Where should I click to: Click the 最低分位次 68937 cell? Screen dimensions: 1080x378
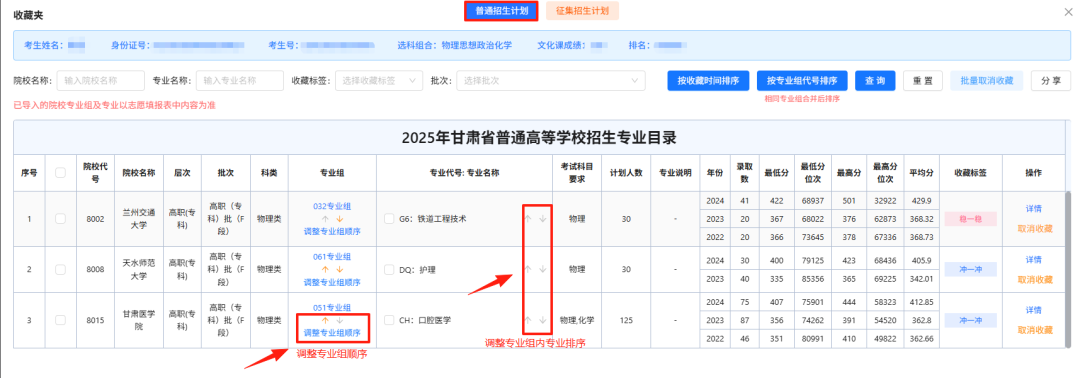coord(813,201)
